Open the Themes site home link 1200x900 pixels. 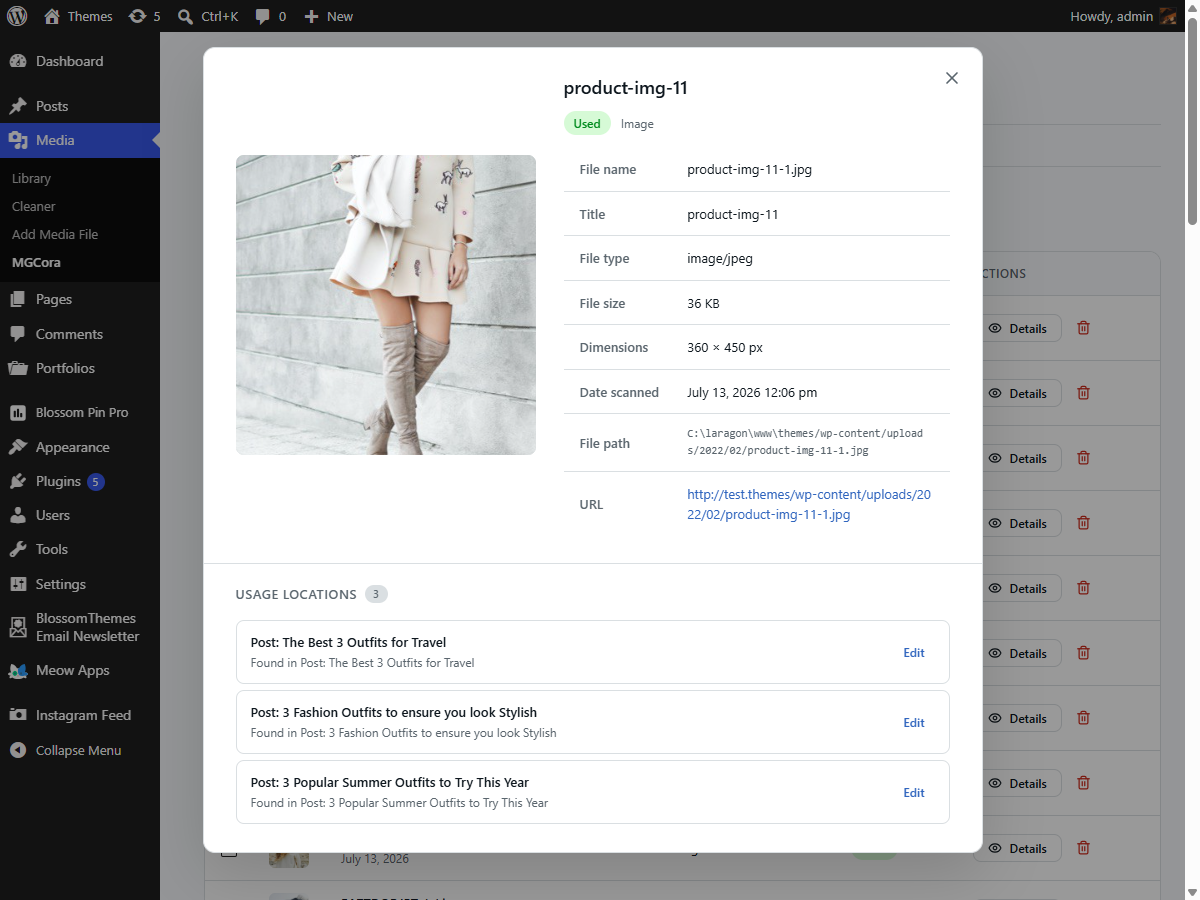(x=79, y=16)
